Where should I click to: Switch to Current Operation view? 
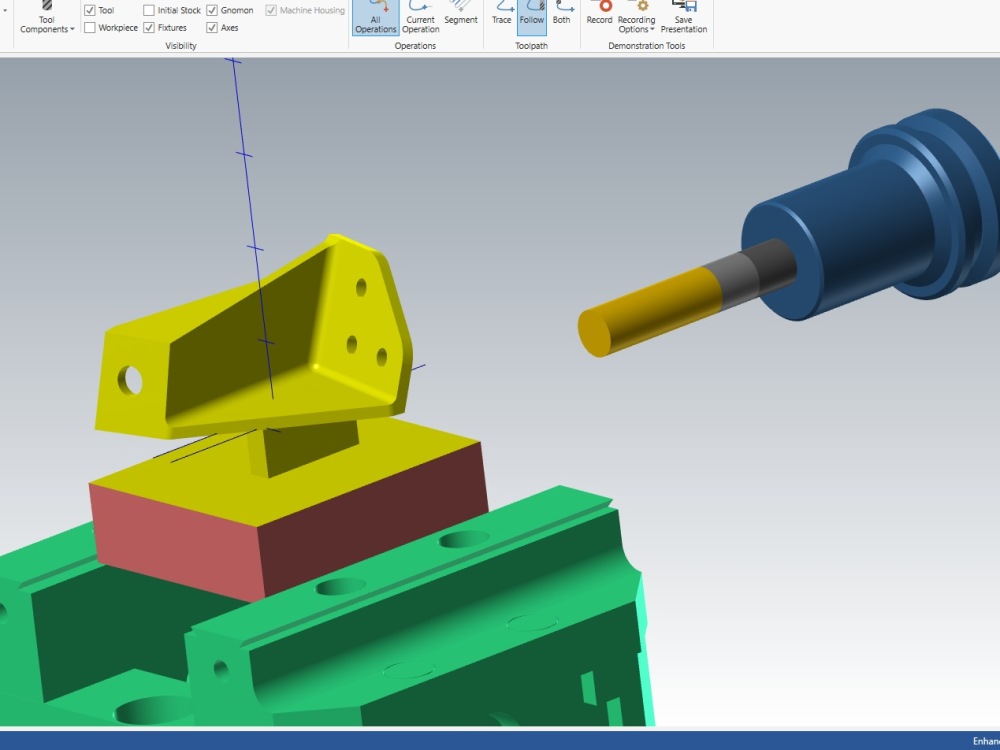pyautogui.click(x=420, y=15)
